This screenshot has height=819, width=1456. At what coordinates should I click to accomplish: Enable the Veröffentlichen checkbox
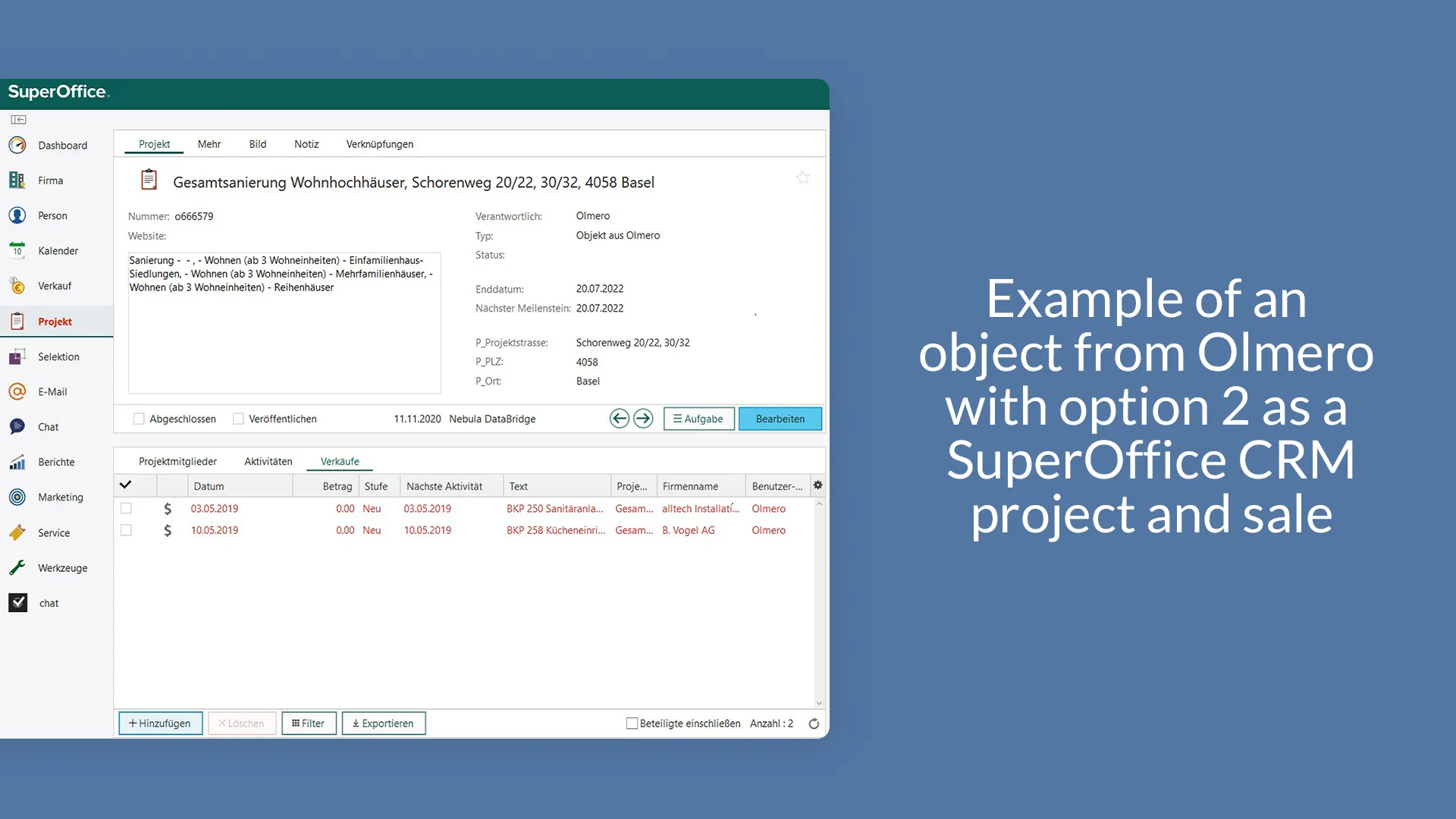point(238,419)
